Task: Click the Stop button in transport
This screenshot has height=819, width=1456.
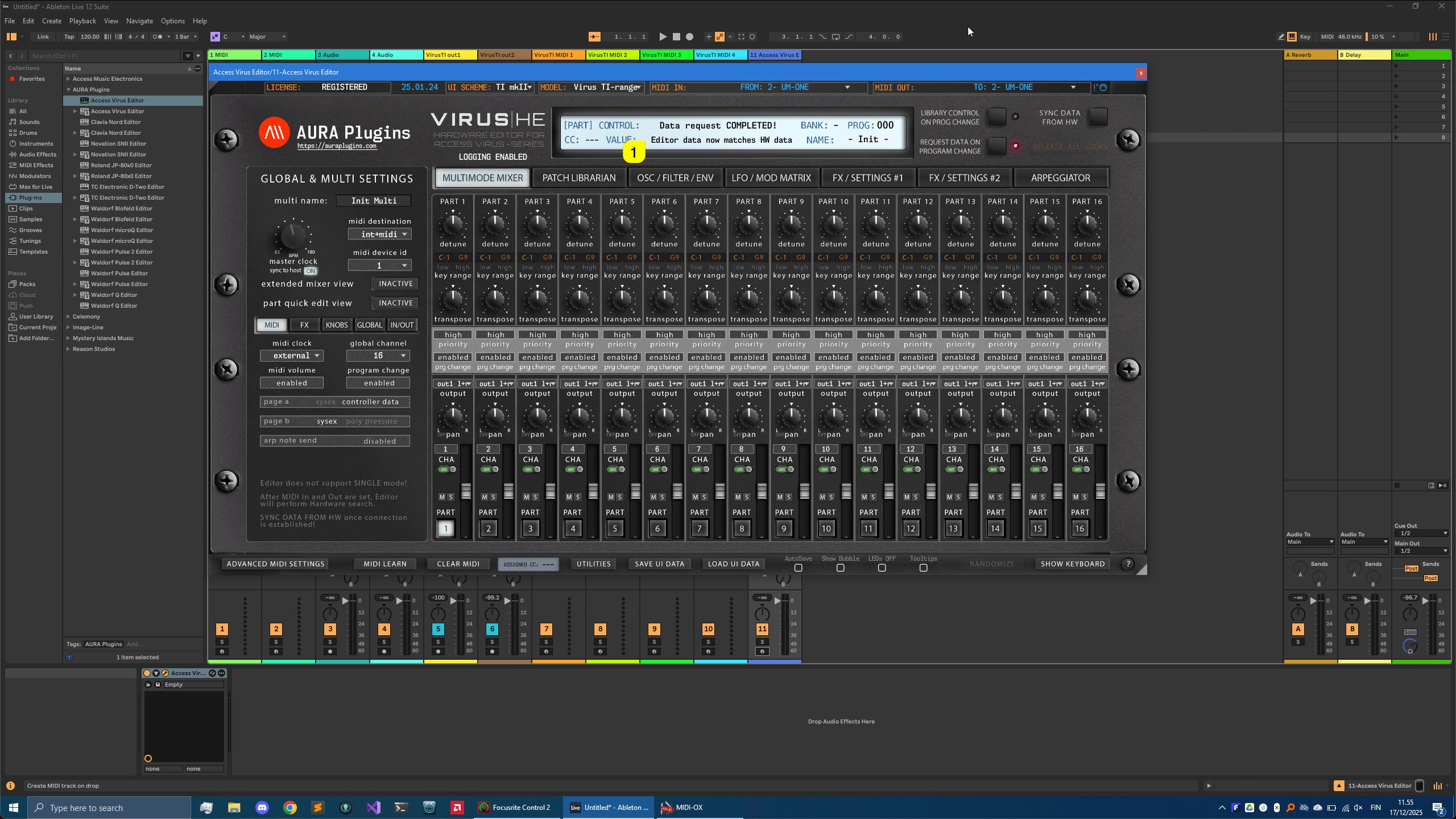Action: pyautogui.click(x=676, y=37)
